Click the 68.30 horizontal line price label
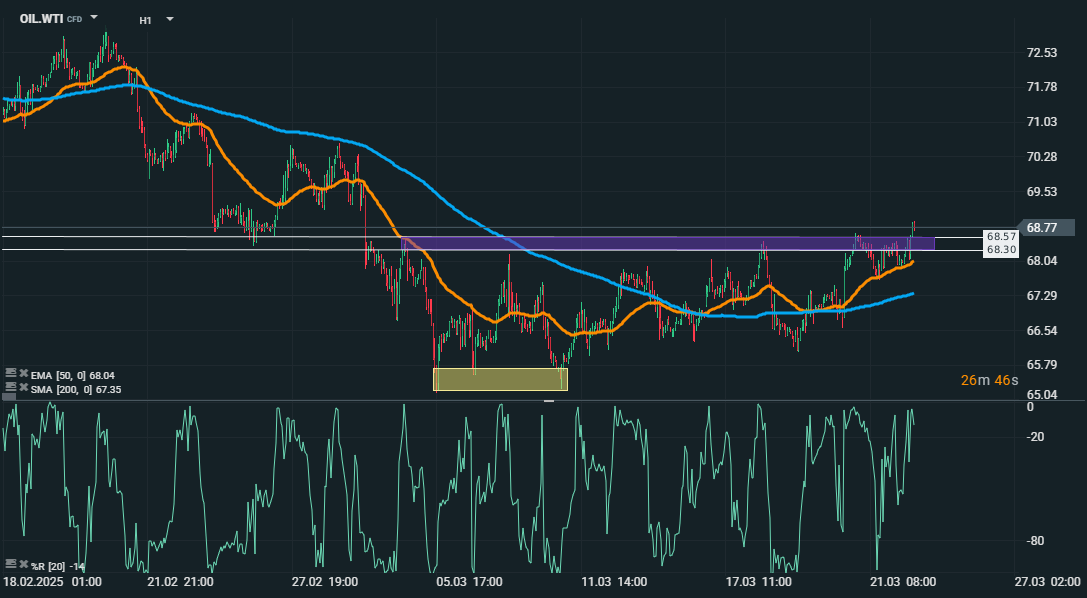Viewport: 1087px width, 598px height. coord(1000,250)
